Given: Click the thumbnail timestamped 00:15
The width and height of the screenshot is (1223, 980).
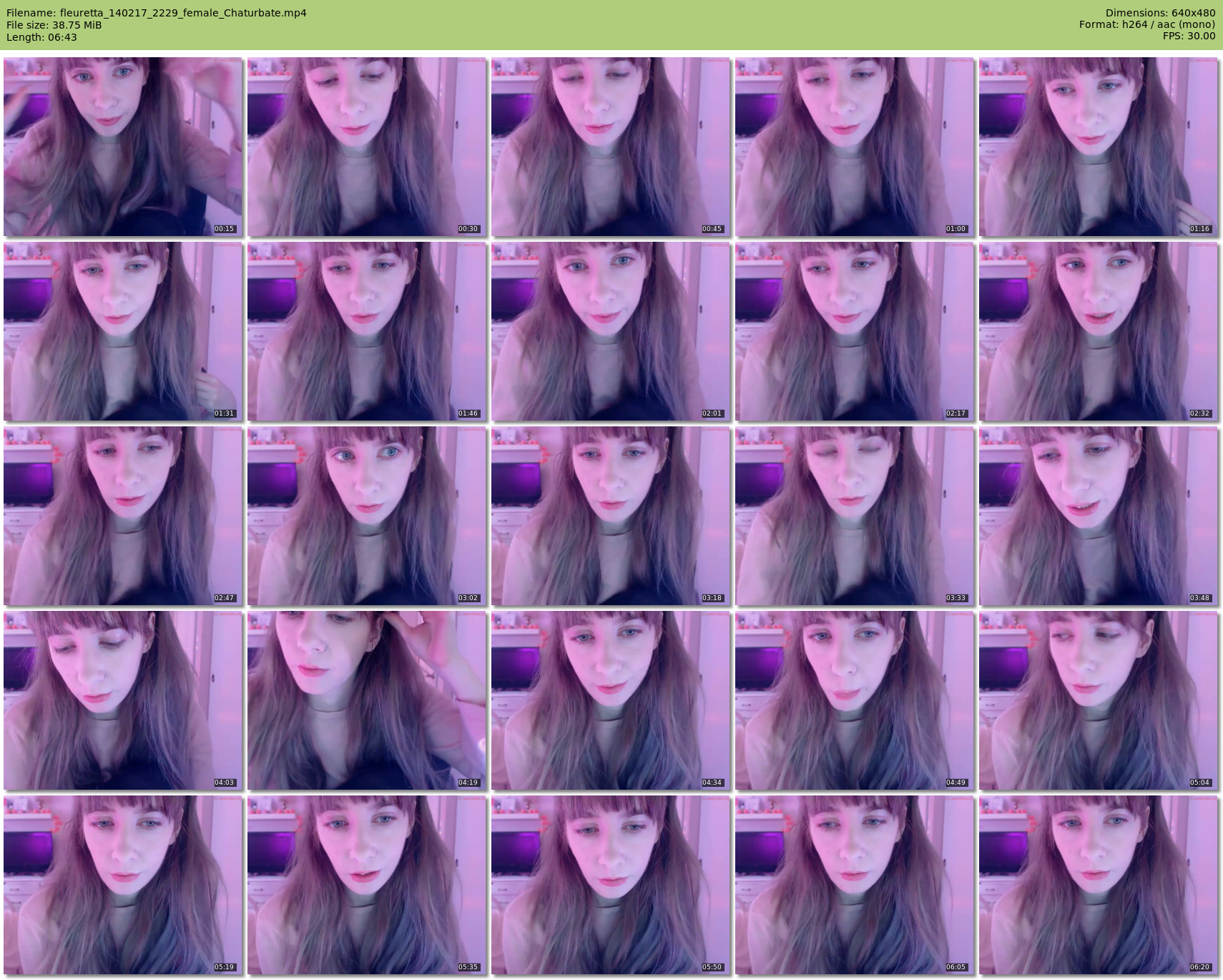Looking at the screenshot, I should click(123, 147).
